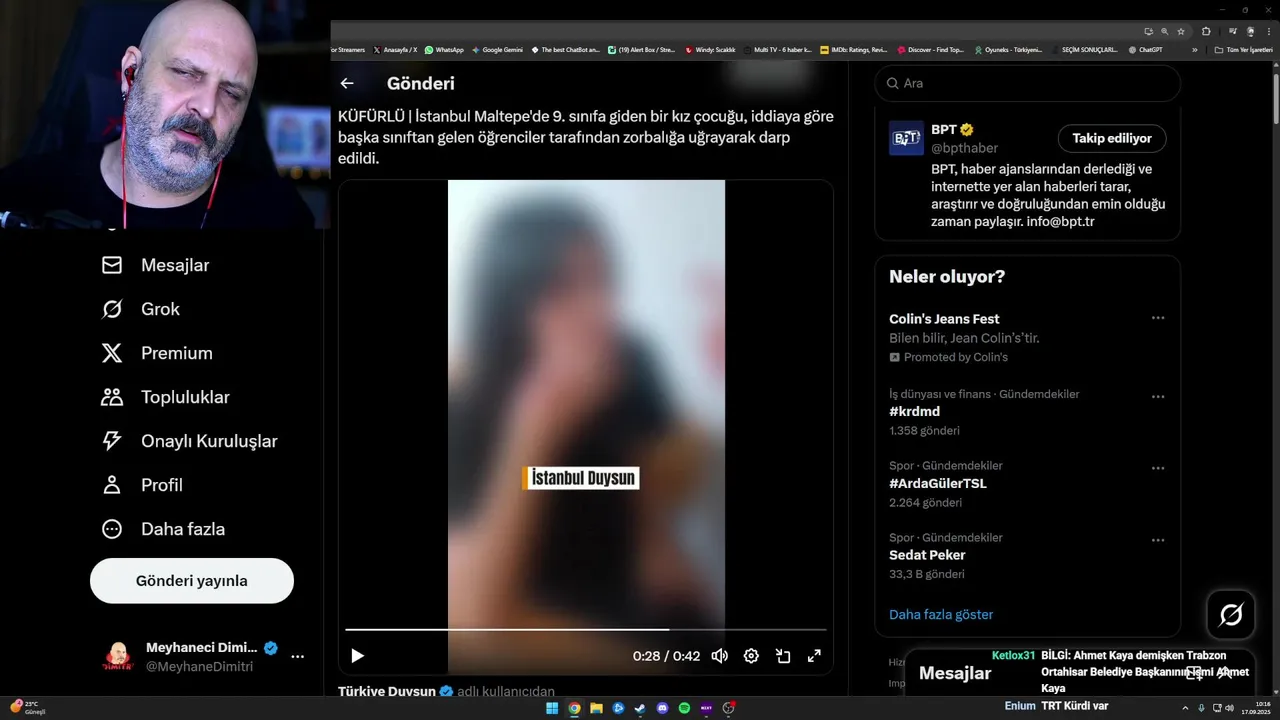The width and height of the screenshot is (1280, 720).
Task: Open Windy: Sıcaklık bookmark
Action: click(x=709, y=49)
